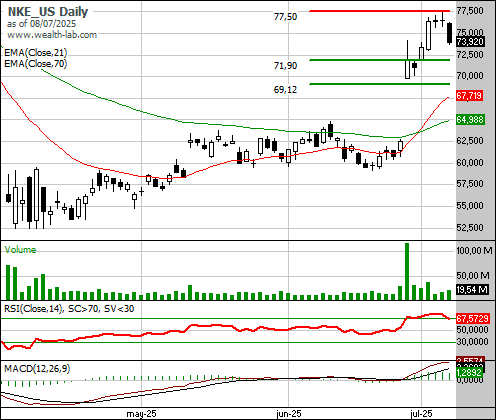Open the www.wealth-lab.com link text
The height and width of the screenshot is (420, 496).
[x=52, y=35]
